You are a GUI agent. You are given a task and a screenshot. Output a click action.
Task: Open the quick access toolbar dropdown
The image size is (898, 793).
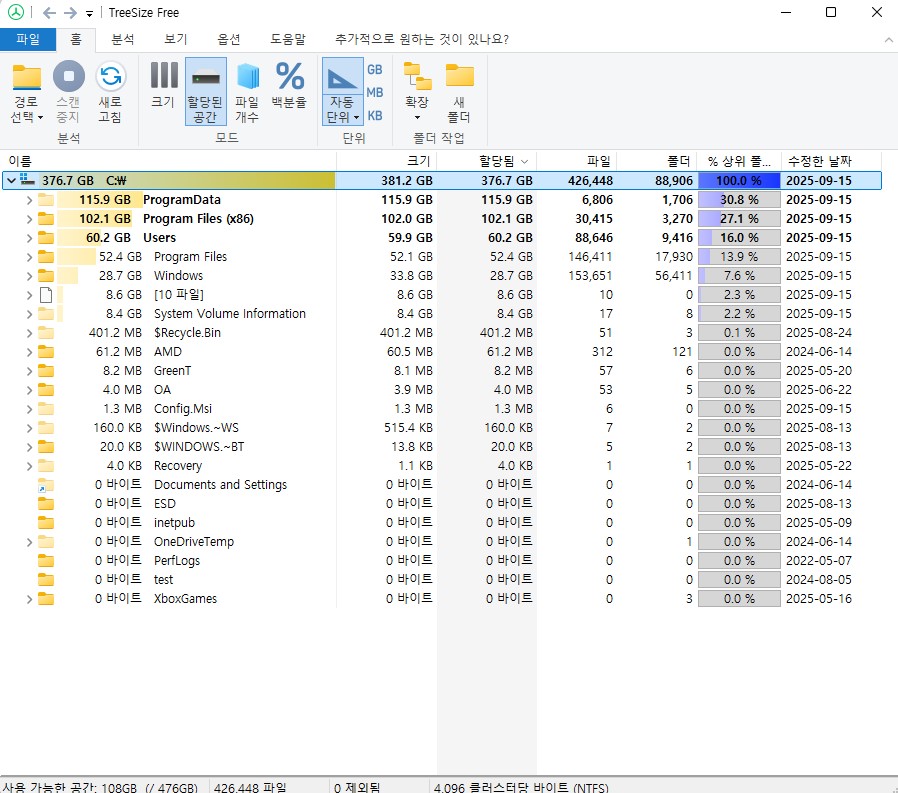(89, 13)
